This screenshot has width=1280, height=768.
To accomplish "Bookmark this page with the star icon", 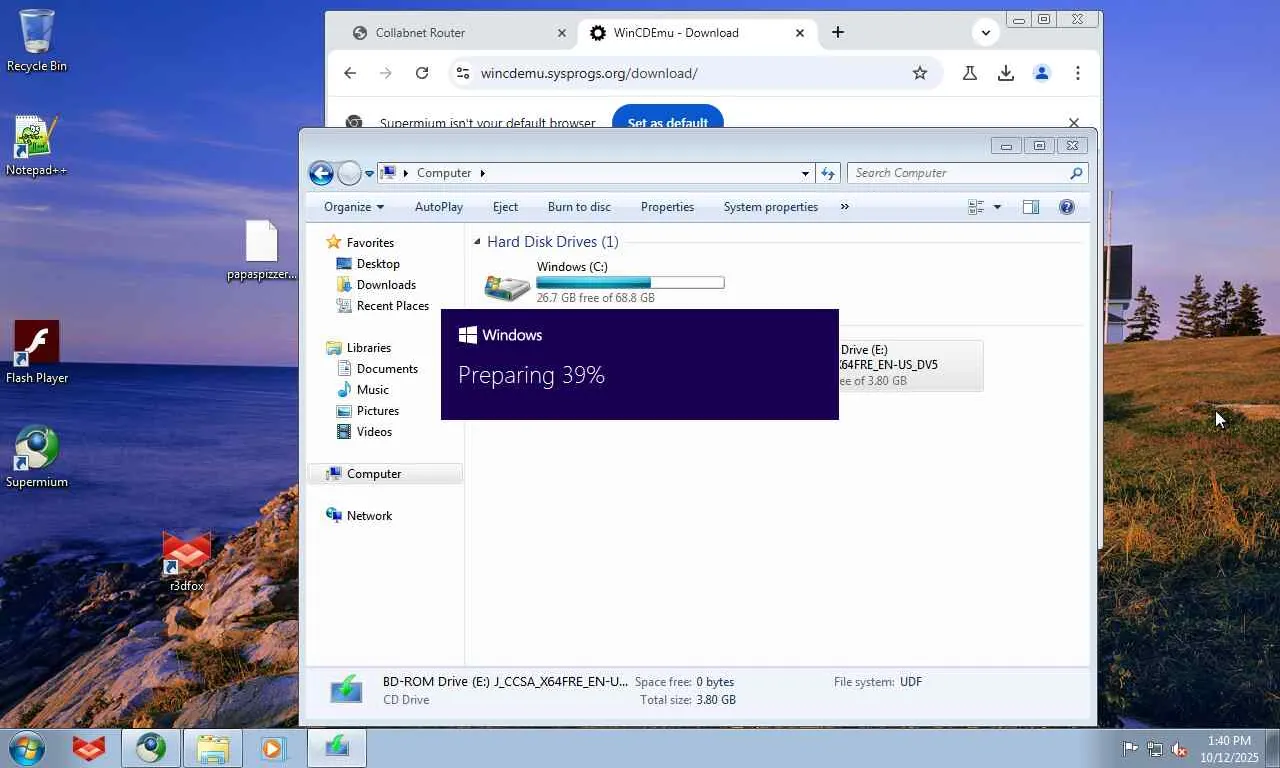I will 920,73.
